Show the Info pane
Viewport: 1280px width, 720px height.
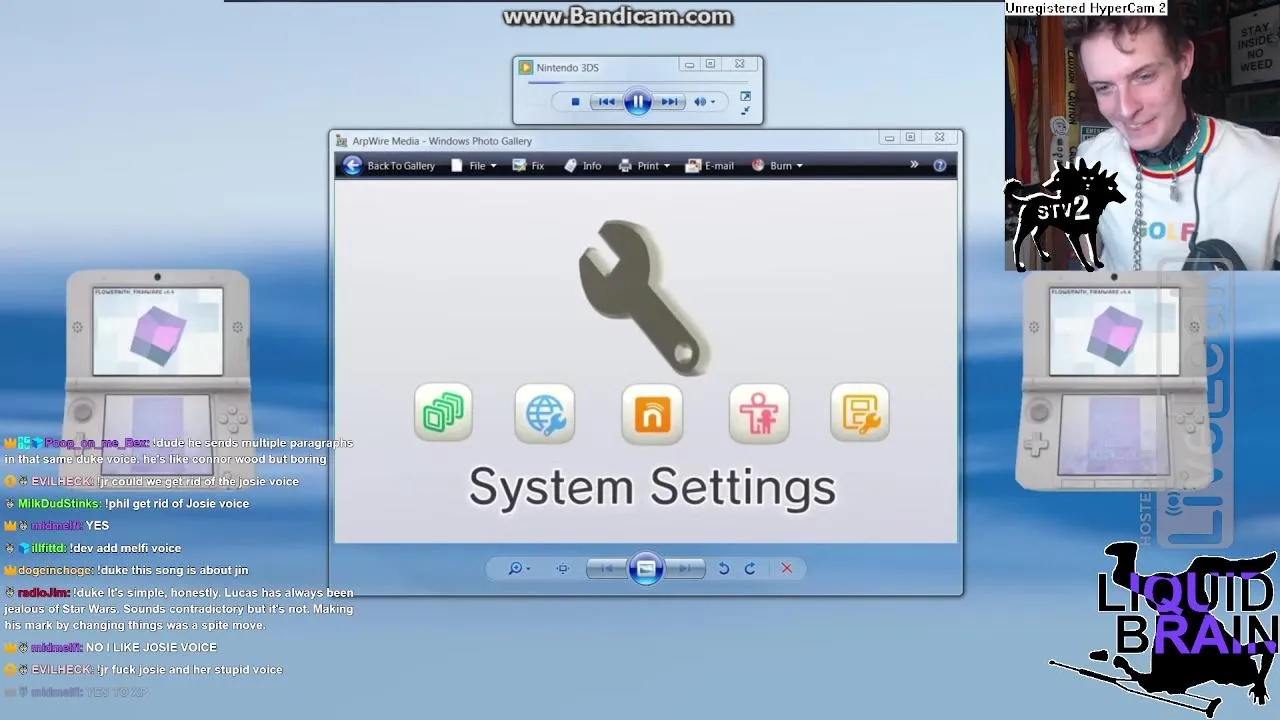pyautogui.click(x=583, y=166)
